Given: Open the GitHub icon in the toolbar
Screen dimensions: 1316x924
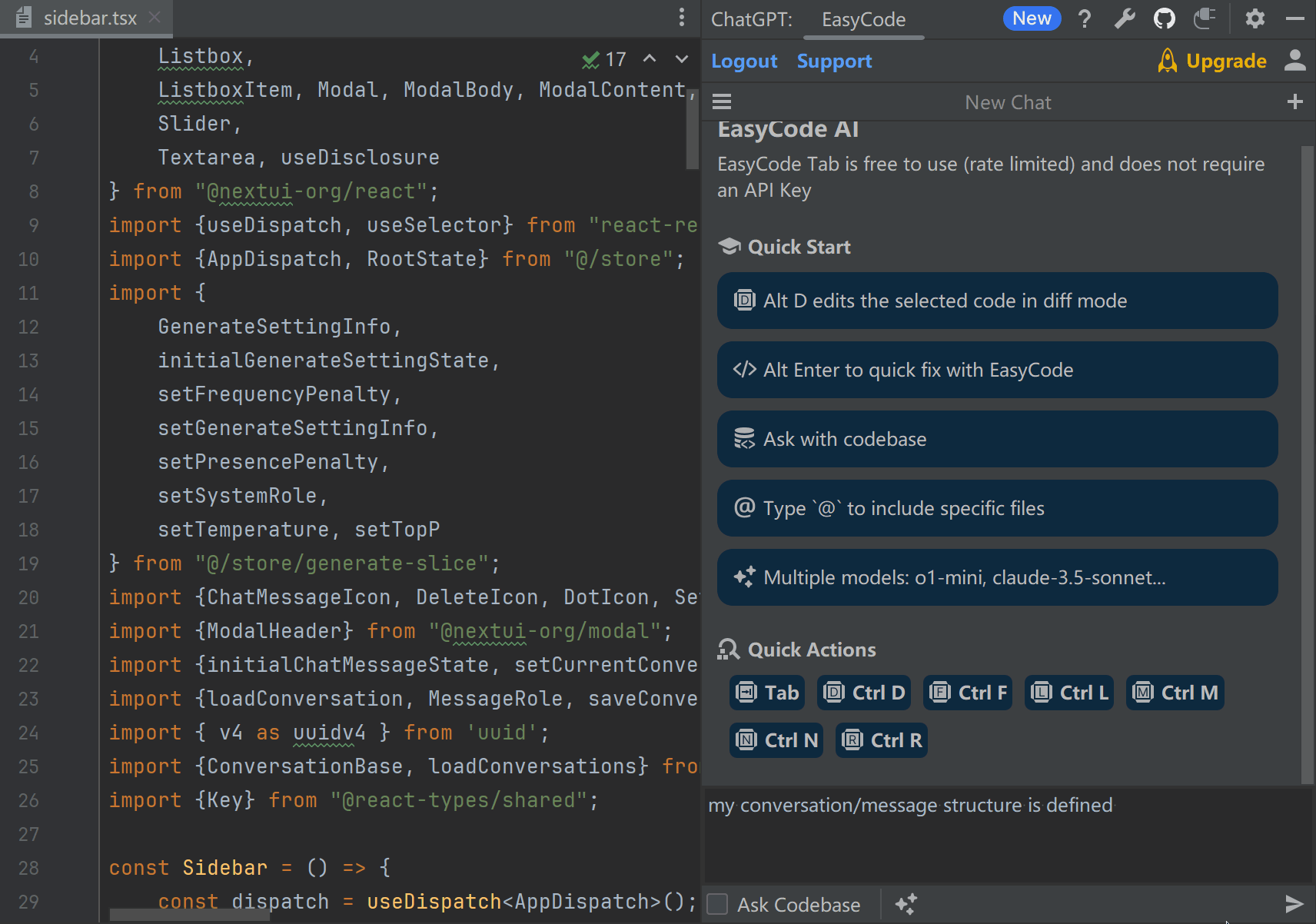Looking at the screenshot, I should coord(1165,18).
